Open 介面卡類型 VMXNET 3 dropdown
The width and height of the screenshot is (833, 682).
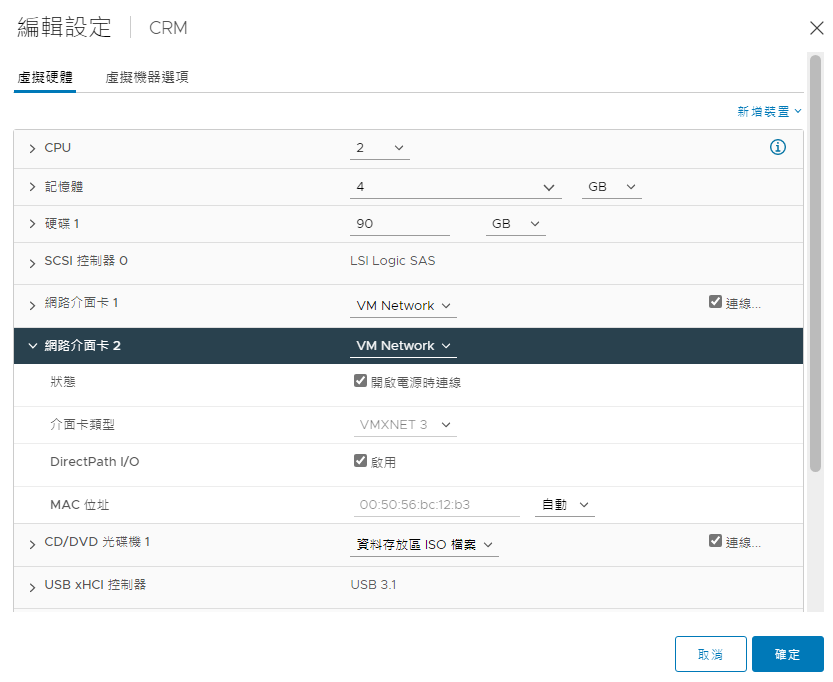click(405, 425)
